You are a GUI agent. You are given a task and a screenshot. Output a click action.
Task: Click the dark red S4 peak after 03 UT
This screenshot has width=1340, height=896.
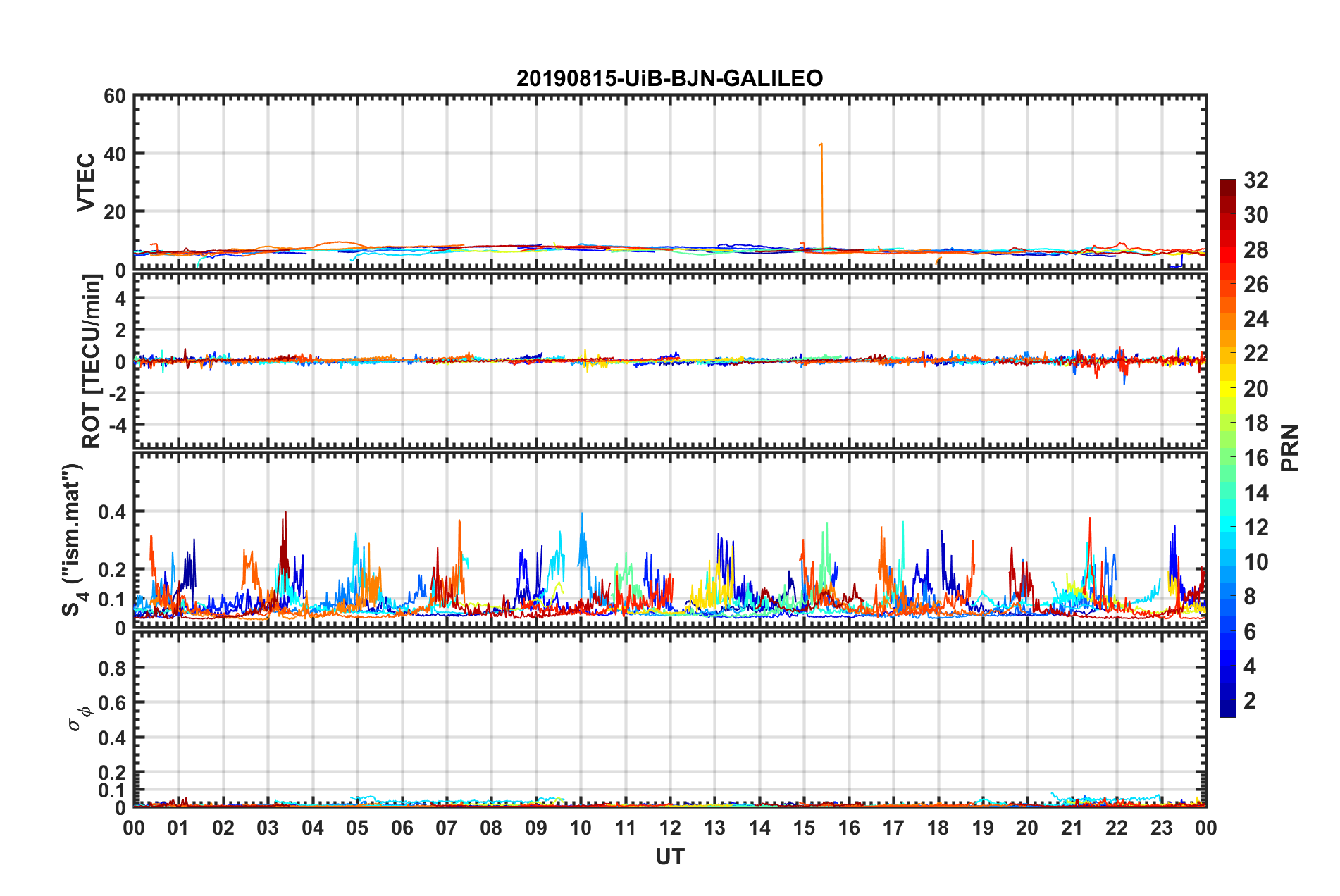click(x=285, y=513)
